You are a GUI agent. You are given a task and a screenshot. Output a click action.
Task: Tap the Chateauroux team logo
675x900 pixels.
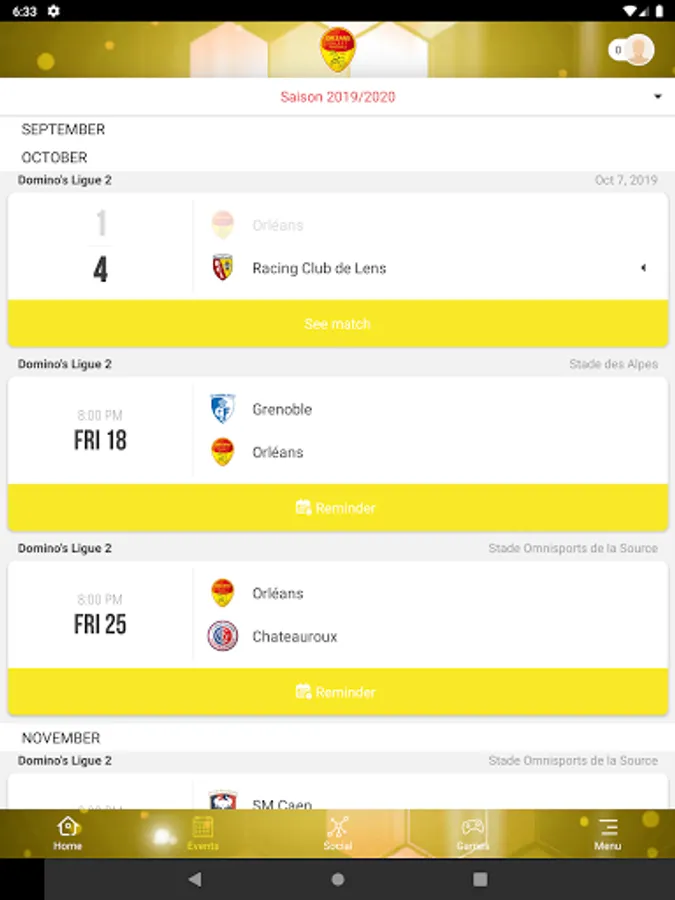223,636
